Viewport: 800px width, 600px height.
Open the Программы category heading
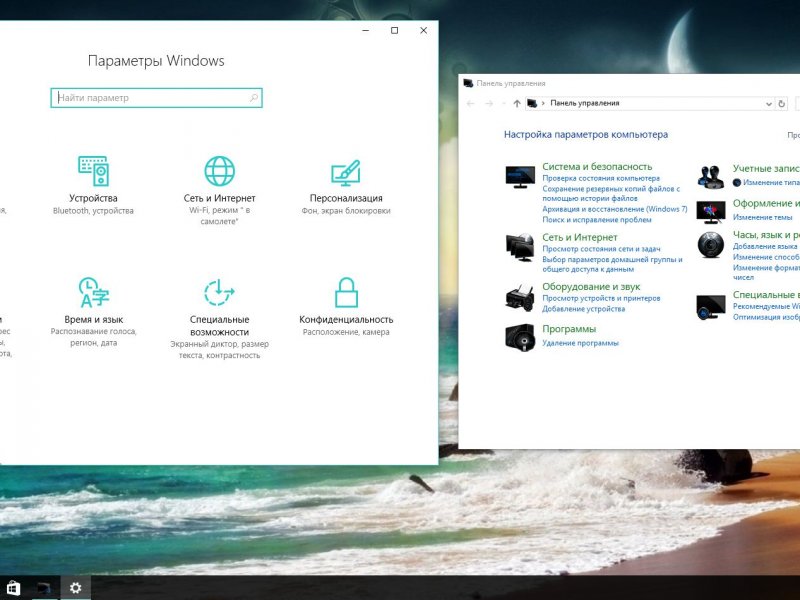(x=569, y=329)
